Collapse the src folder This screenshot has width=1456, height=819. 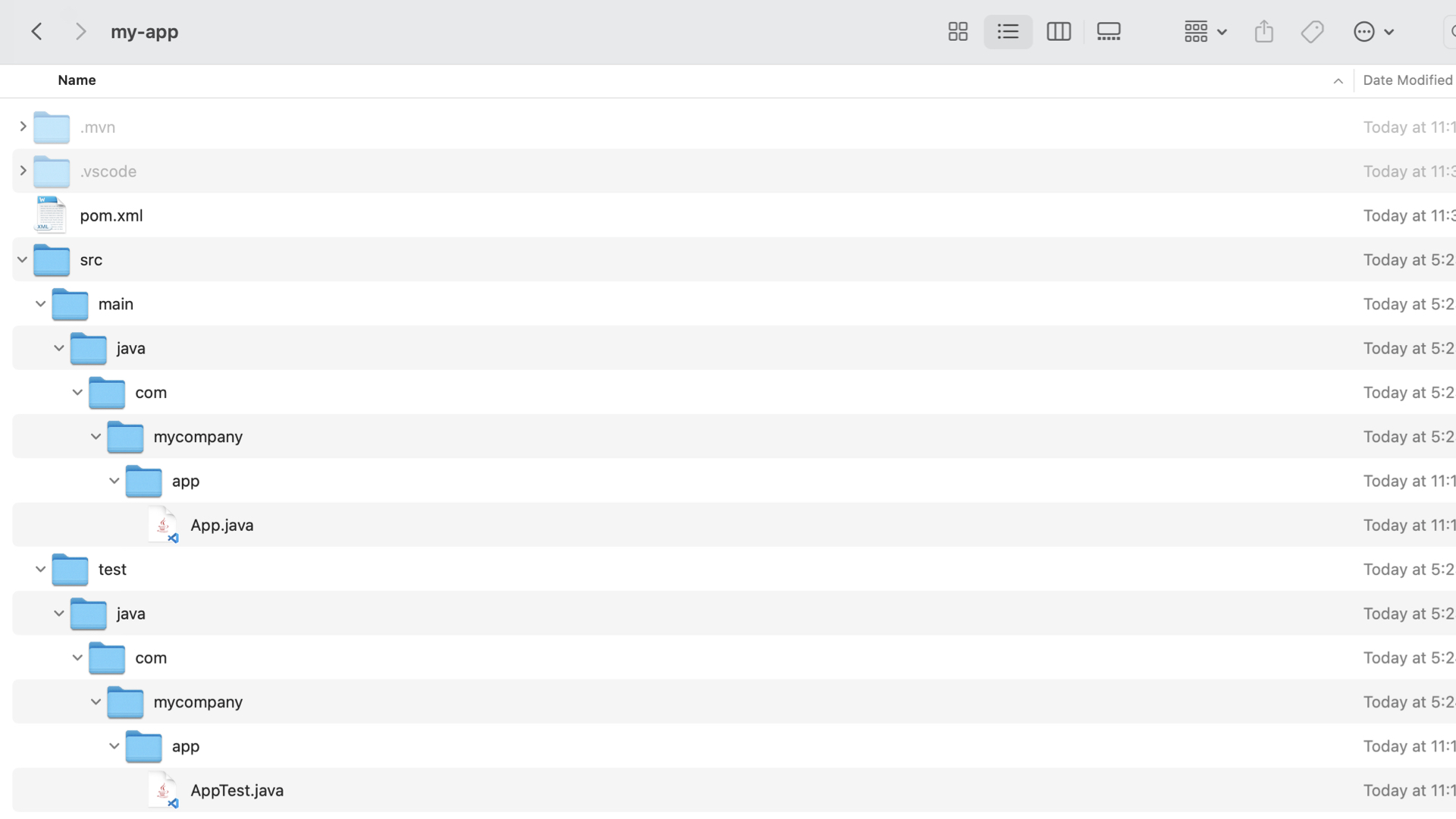[23, 260]
